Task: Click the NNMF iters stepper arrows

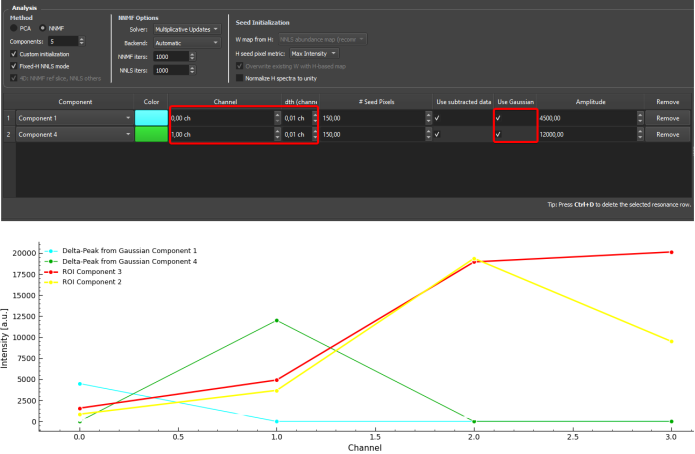Action: click(192, 57)
